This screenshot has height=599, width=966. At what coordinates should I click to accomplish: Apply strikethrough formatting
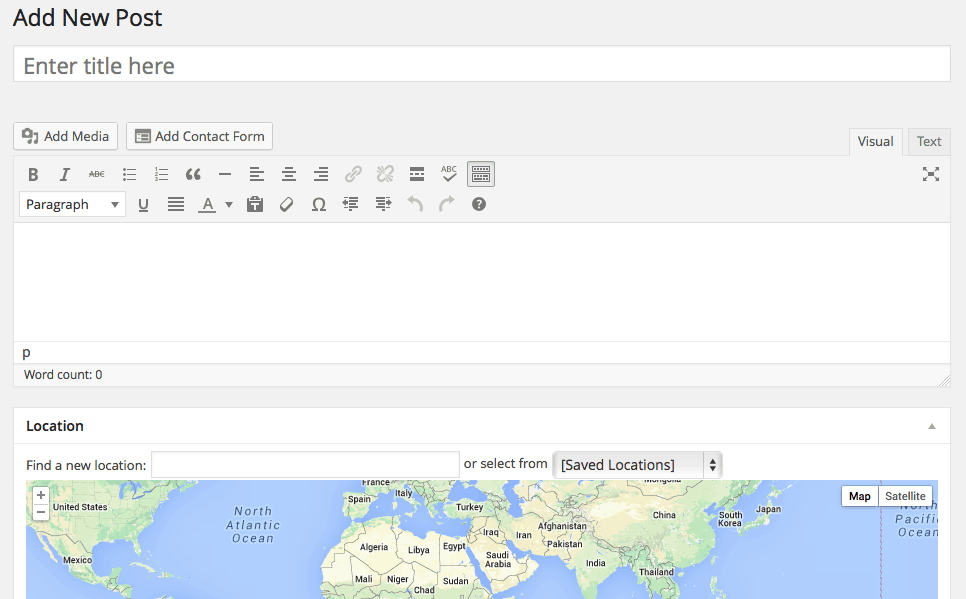point(97,174)
